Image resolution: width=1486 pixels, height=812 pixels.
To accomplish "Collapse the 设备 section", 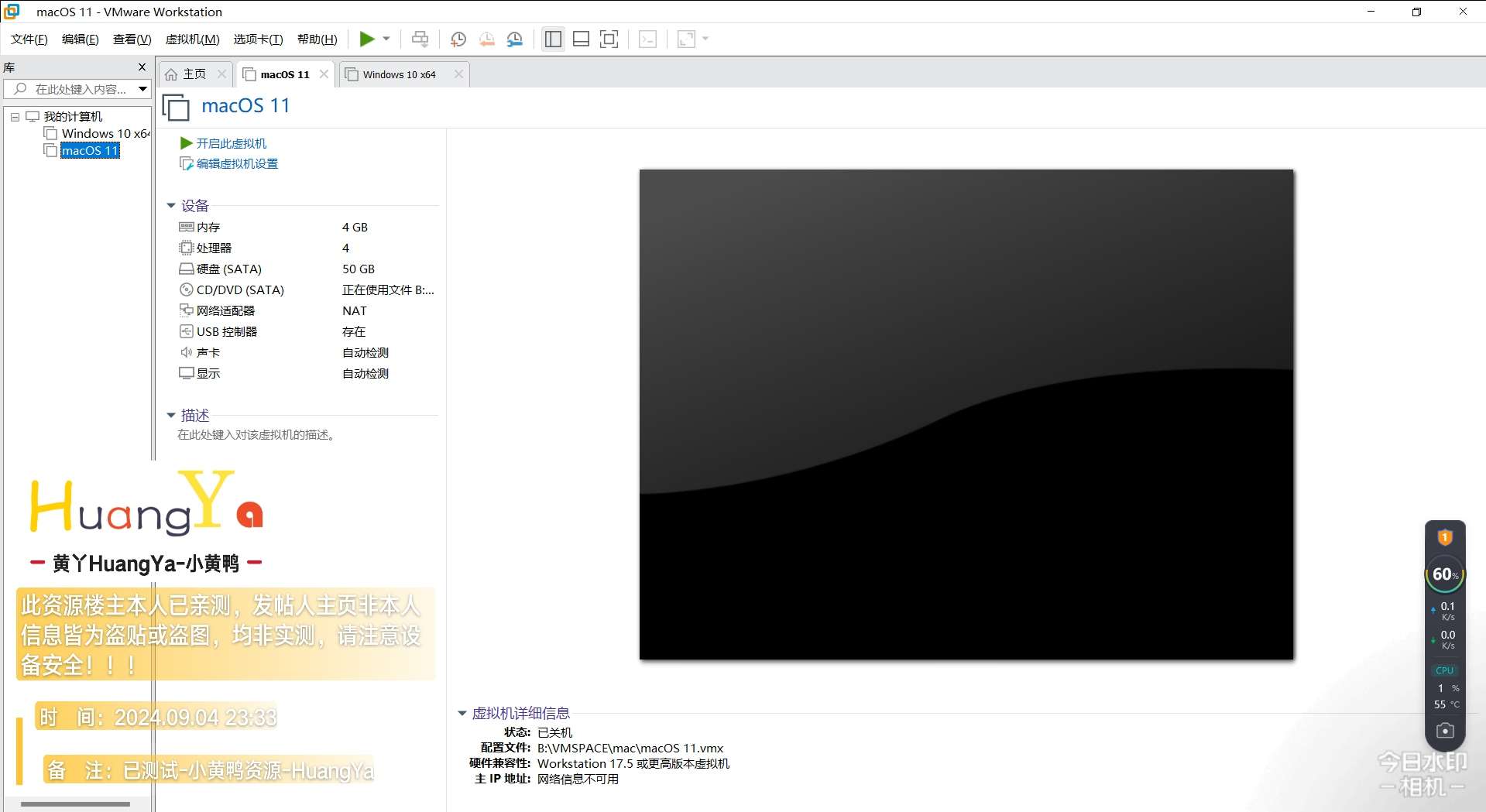I will 171,206.
